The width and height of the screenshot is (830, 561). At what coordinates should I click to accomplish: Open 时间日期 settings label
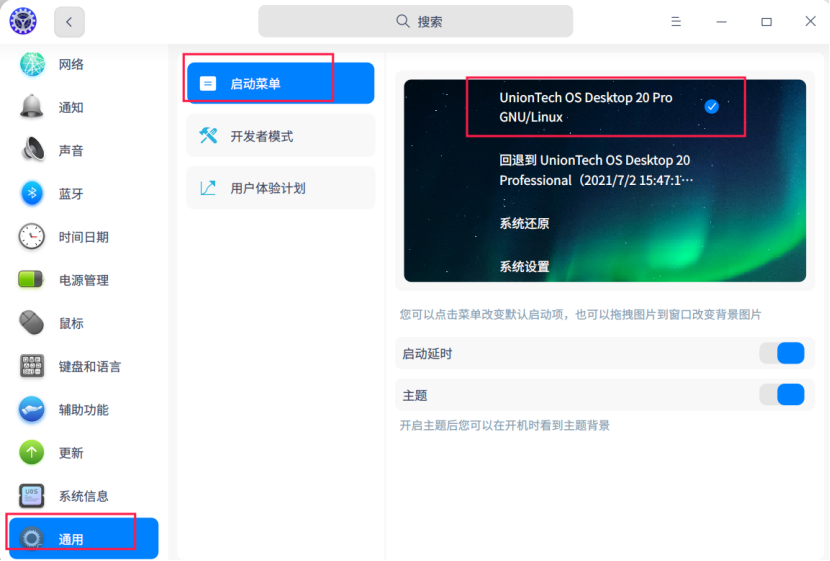point(84,237)
